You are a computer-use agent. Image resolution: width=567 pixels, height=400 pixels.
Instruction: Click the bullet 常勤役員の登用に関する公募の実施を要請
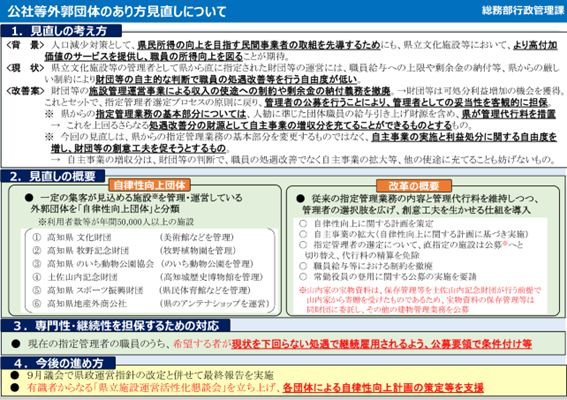pyautogui.click(x=388, y=277)
